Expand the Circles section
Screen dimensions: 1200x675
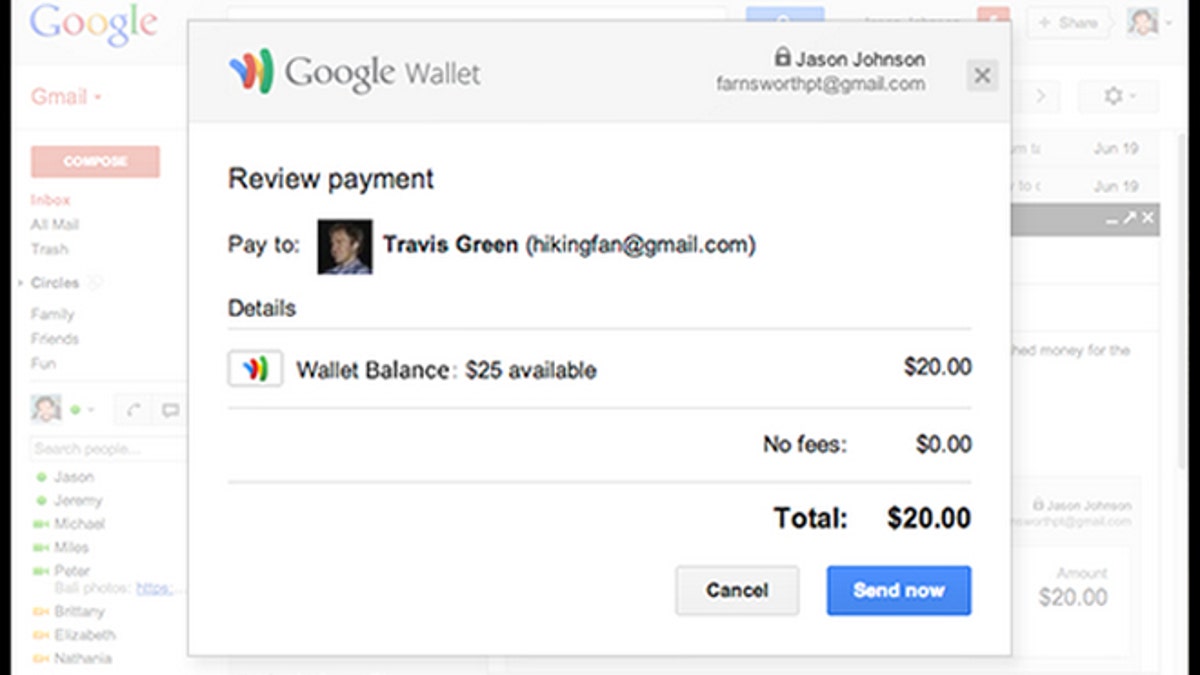click(20, 284)
